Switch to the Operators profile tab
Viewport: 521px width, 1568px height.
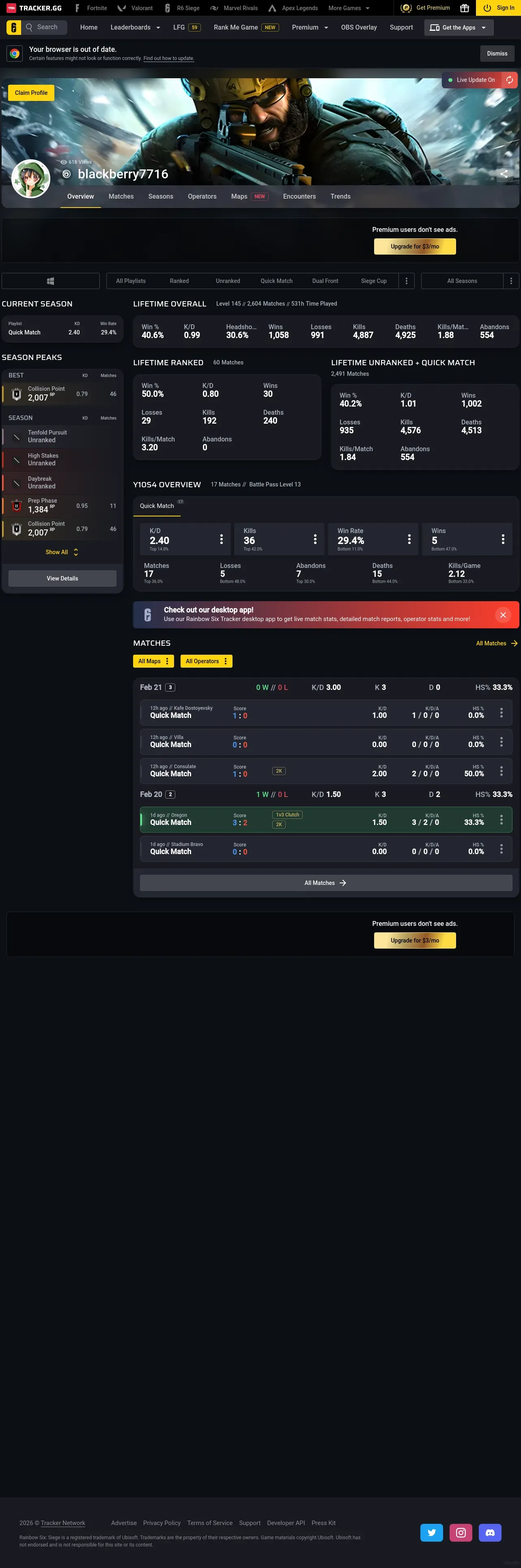click(x=202, y=196)
